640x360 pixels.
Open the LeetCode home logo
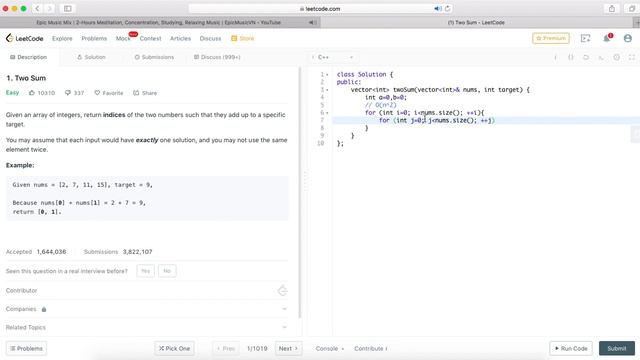24,38
